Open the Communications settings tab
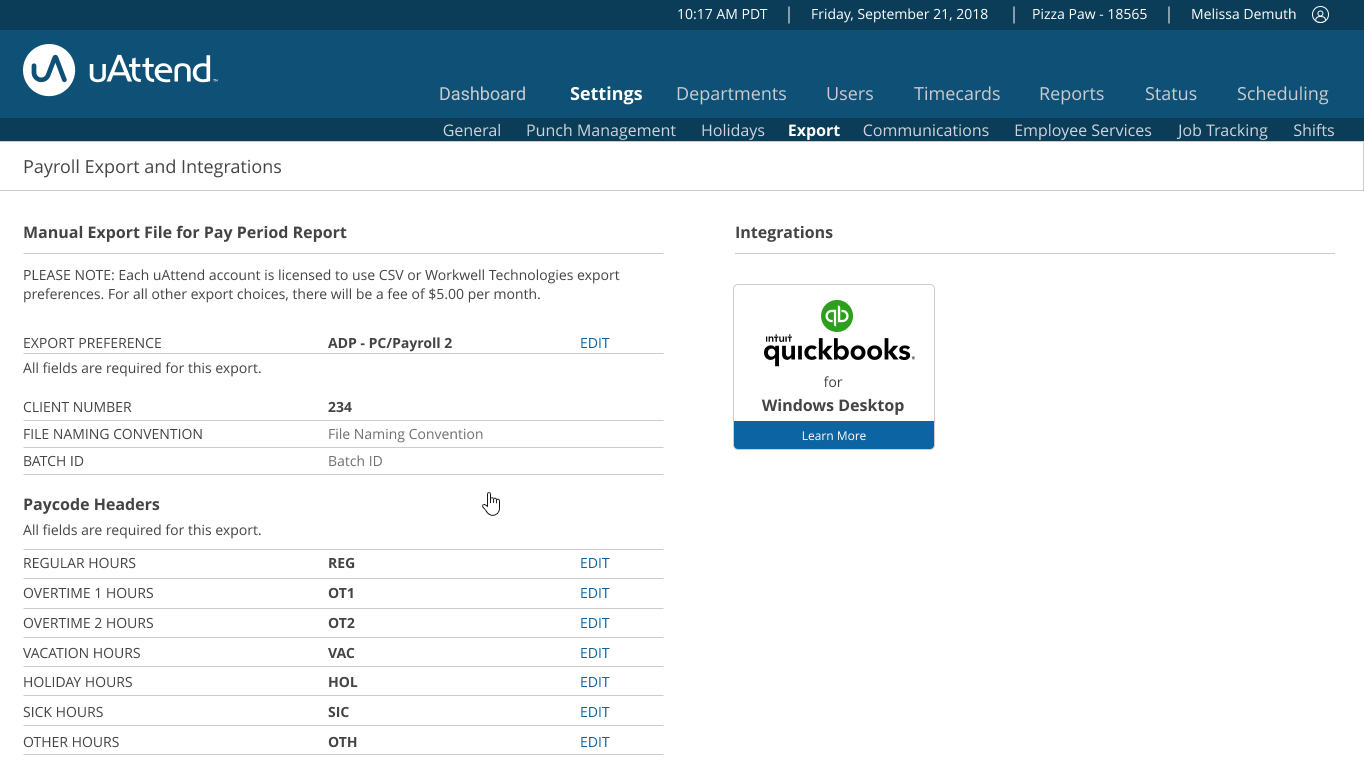 925,130
